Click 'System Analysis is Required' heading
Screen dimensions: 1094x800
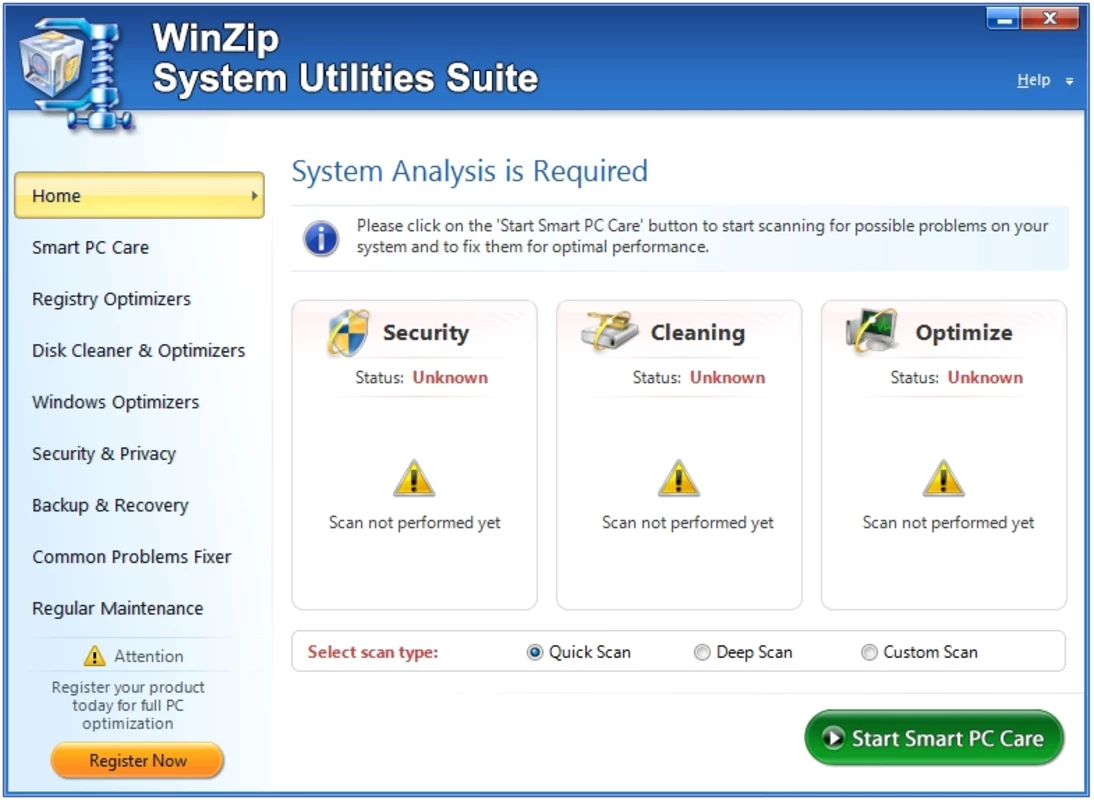click(x=470, y=172)
